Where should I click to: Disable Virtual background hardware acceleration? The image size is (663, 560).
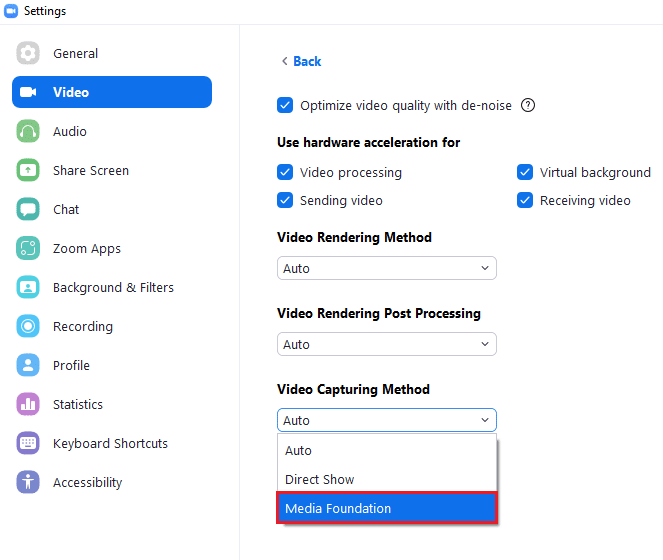pos(525,172)
